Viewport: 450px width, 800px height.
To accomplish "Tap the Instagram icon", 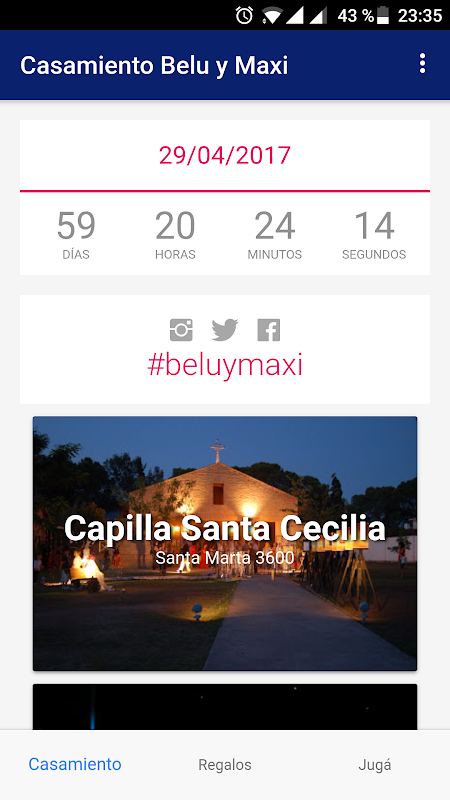I will (x=181, y=330).
